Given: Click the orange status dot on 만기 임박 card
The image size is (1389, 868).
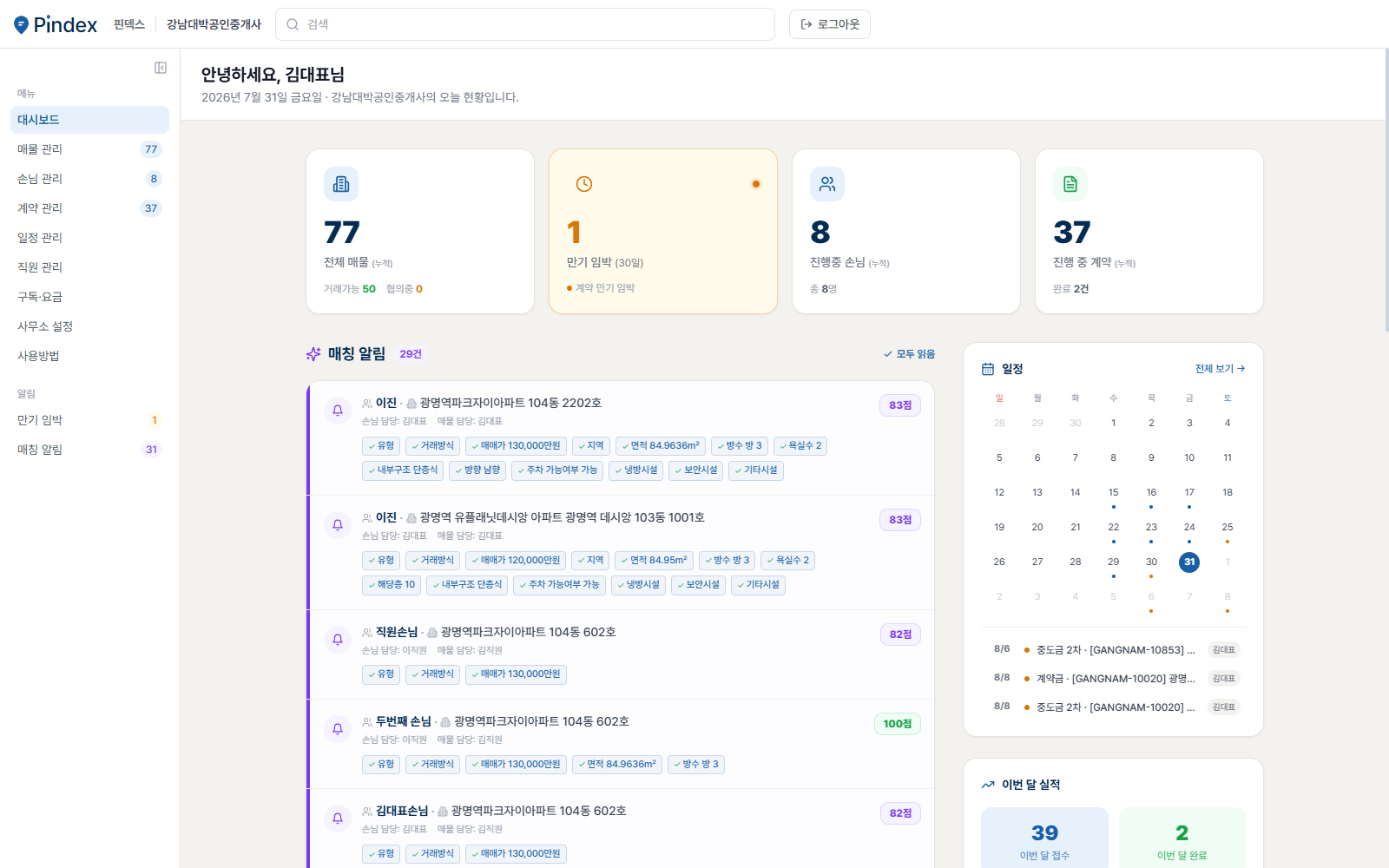Looking at the screenshot, I should pos(756,184).
